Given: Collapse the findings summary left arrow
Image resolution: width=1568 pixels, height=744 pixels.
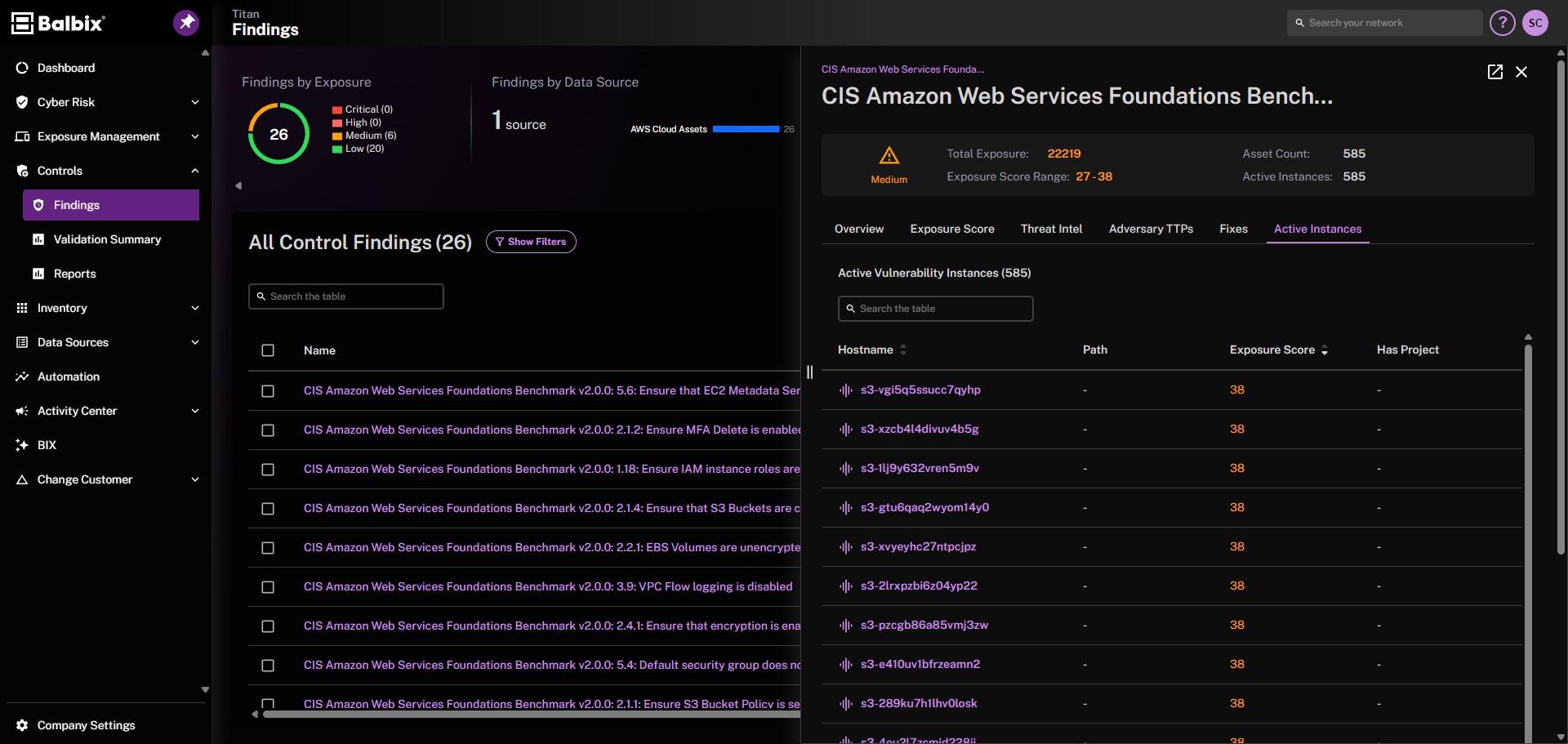Looking at the screenshot, I should click(238, 185).
